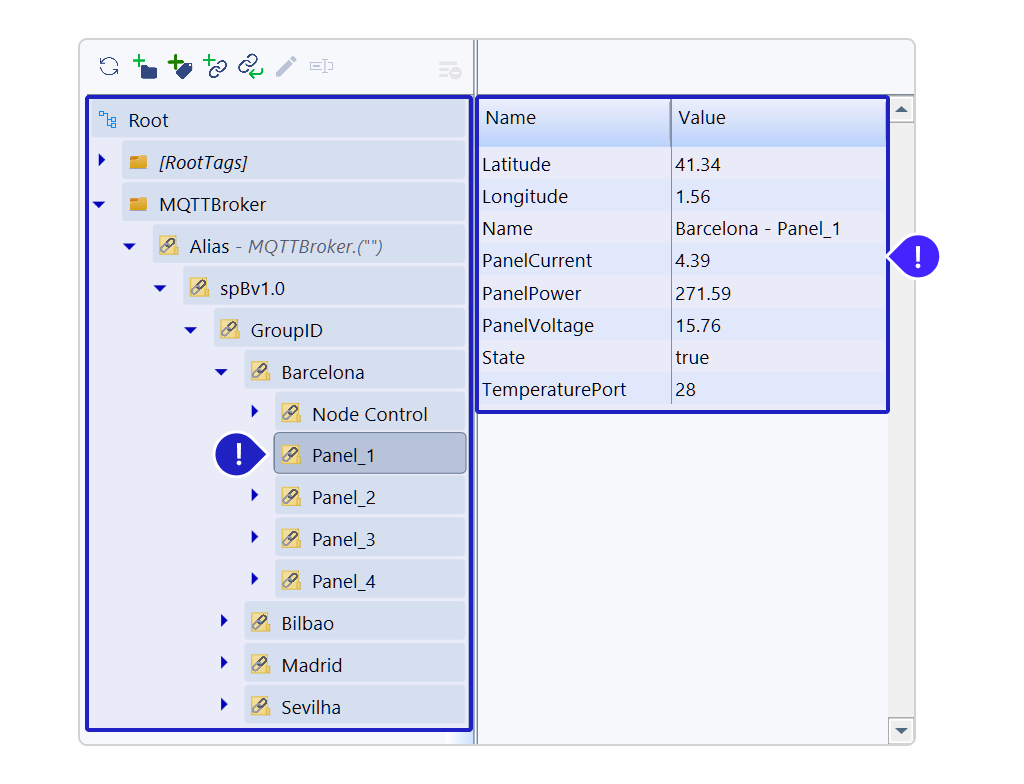Collapse the MQTTBroker node
1024x784 pixels.
pyautogui.click(x=99, y=204)
